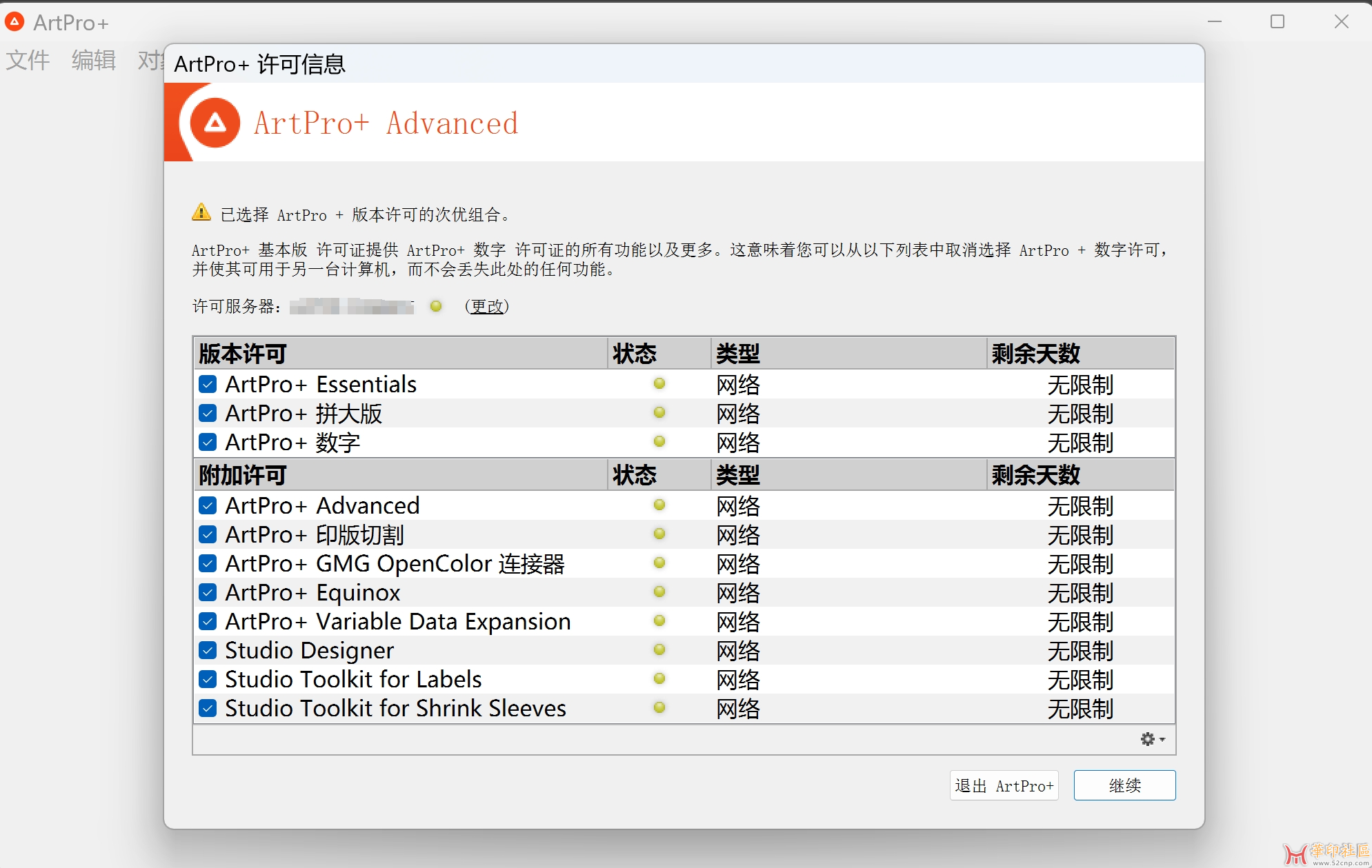
Task: Toggle Studio Toolkit for Labels checkbox
Action: pyautogui.click(x=208, y=679)
